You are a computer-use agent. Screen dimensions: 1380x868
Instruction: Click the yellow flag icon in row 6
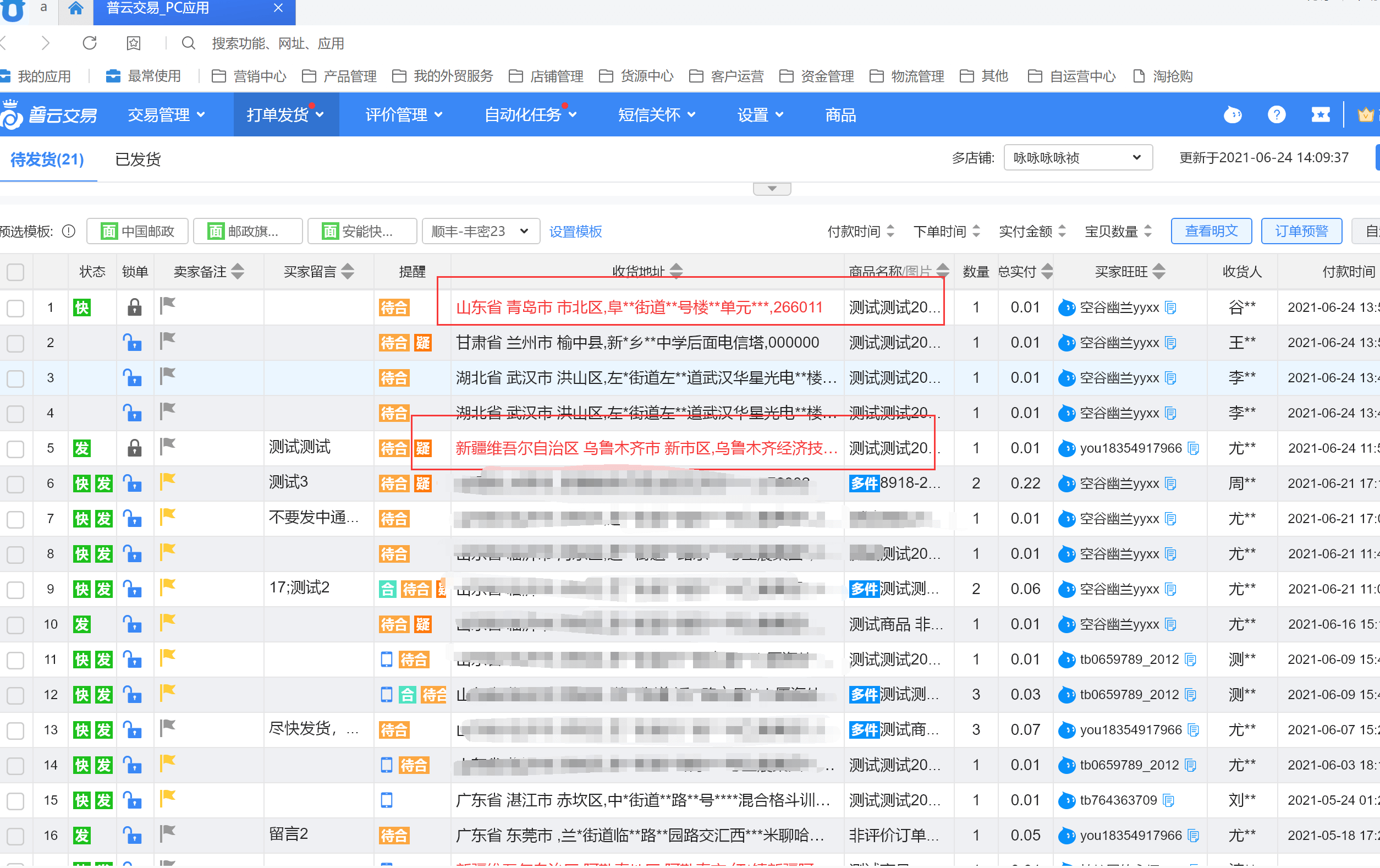pos(167,482)
